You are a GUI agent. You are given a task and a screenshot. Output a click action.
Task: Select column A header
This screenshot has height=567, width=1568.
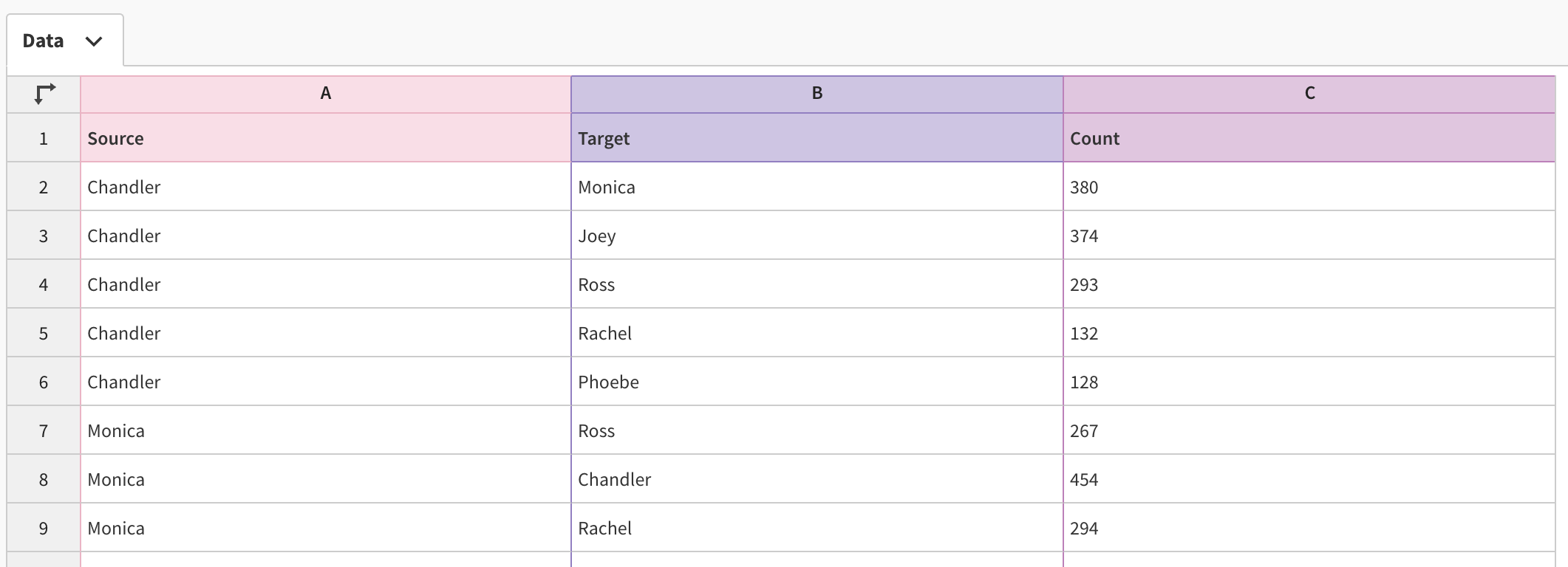pyautogui.click(x=325, y=94)
